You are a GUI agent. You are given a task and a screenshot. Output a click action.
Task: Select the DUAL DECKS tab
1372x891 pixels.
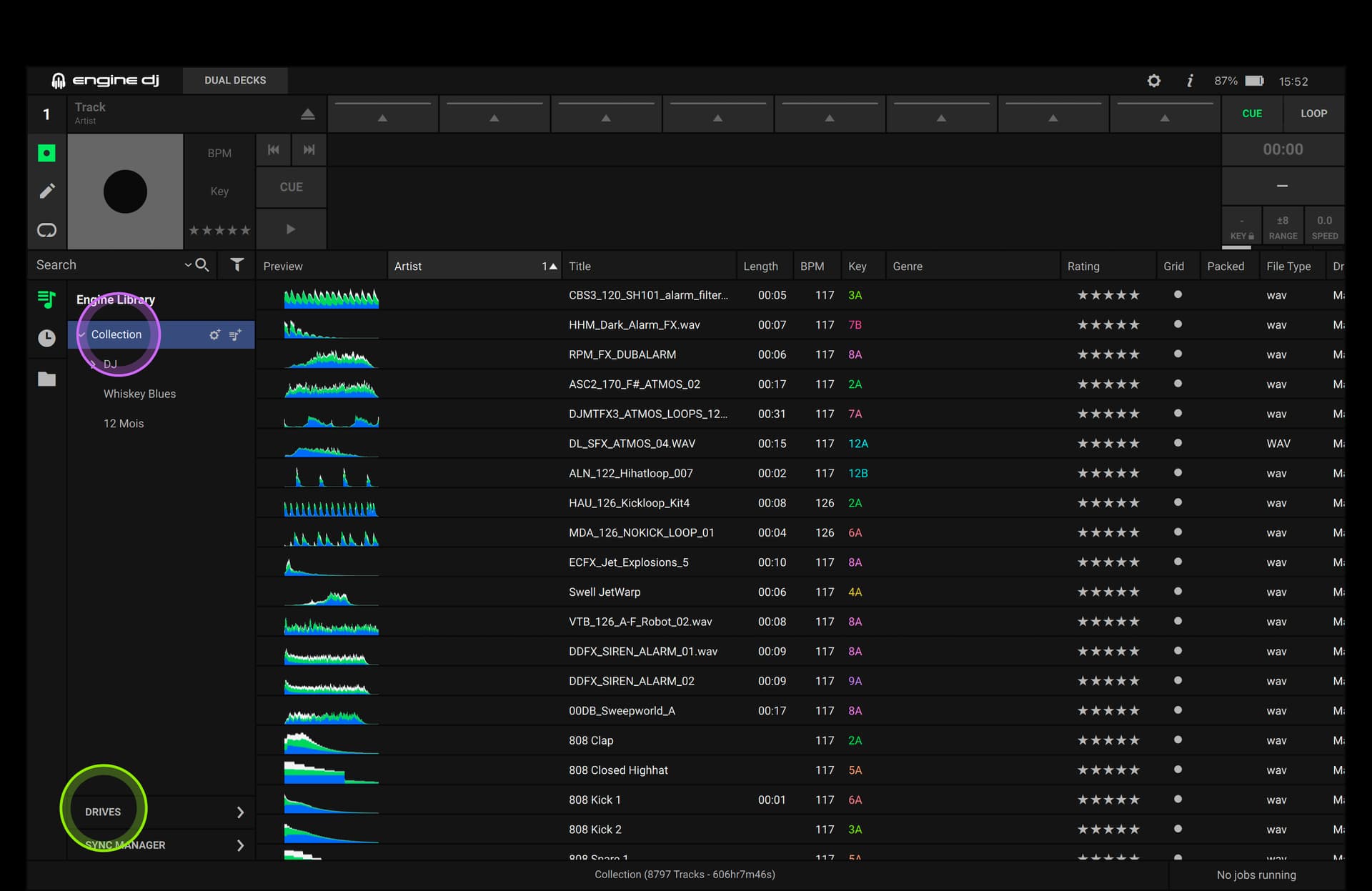[235, 80]
